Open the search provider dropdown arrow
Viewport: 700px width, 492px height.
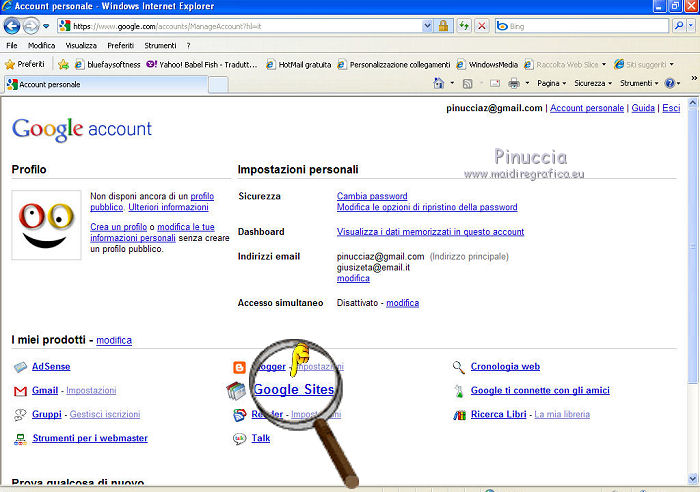691,26
